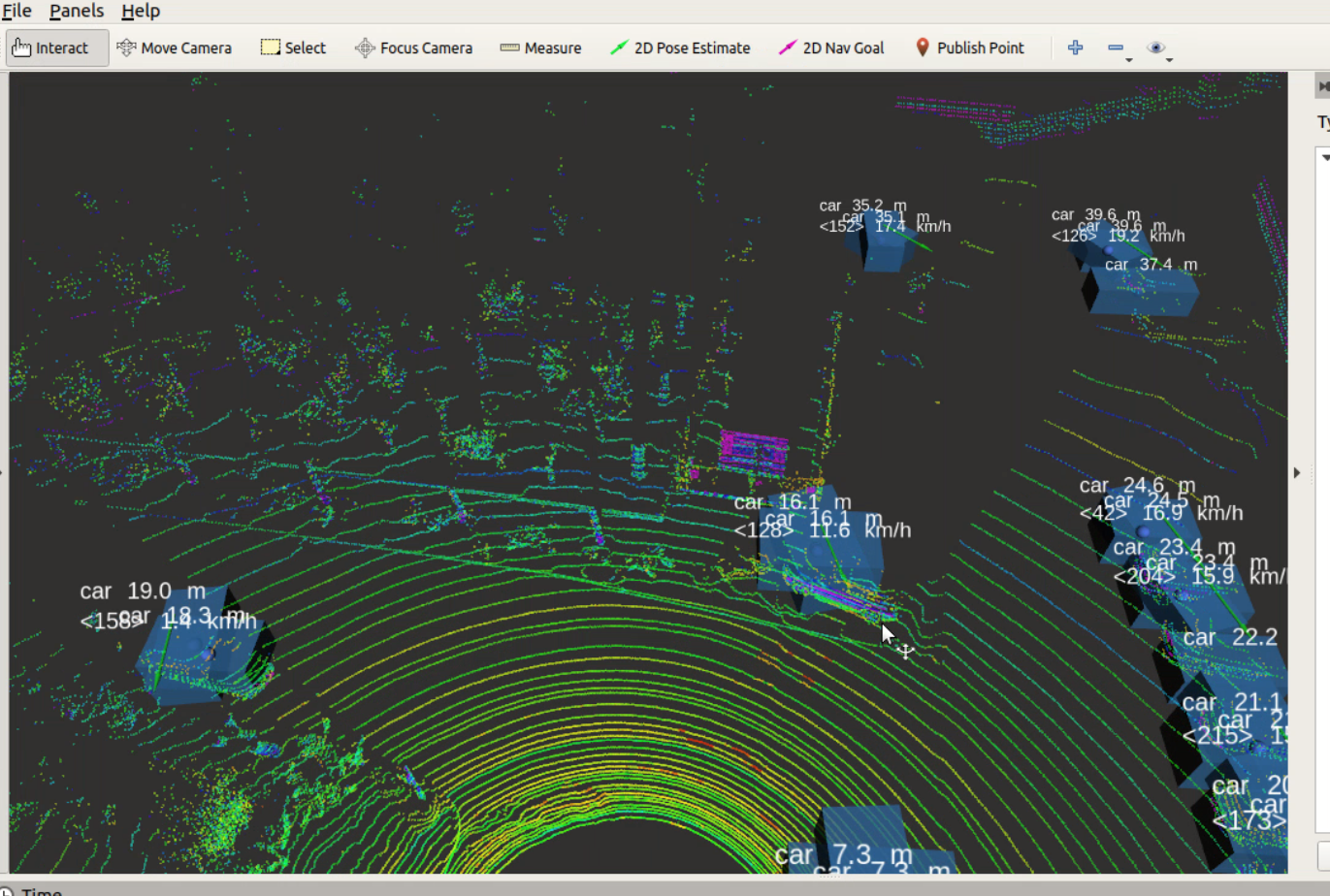Click the 'car 35.2 m' label
The height and width of the screenshot is (896, 1330).
862,206
